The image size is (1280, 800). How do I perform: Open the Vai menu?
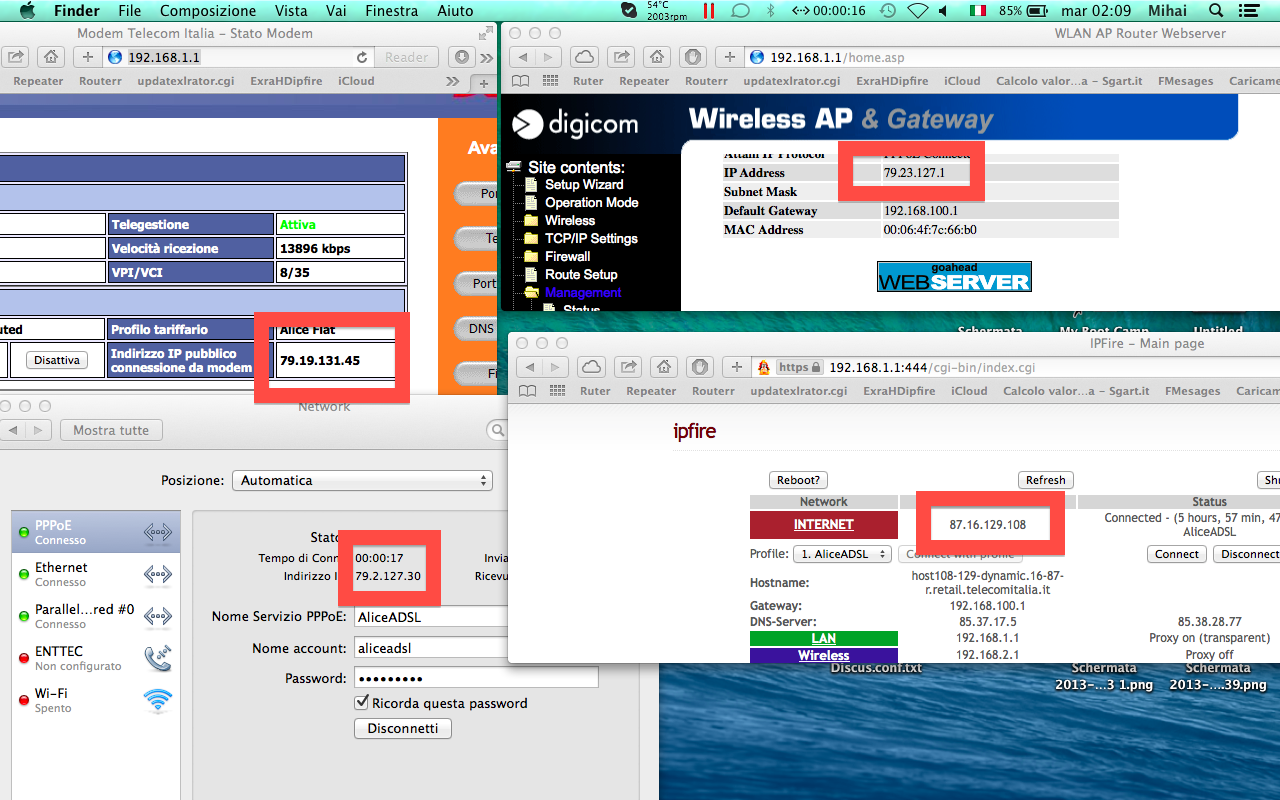[338, 11]
